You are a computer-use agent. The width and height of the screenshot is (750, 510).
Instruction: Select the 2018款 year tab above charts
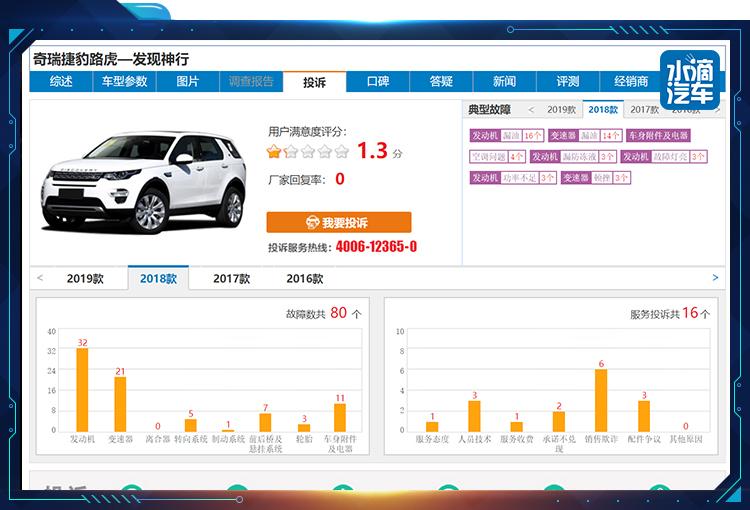pyautogui.click(x=158, y=278)
